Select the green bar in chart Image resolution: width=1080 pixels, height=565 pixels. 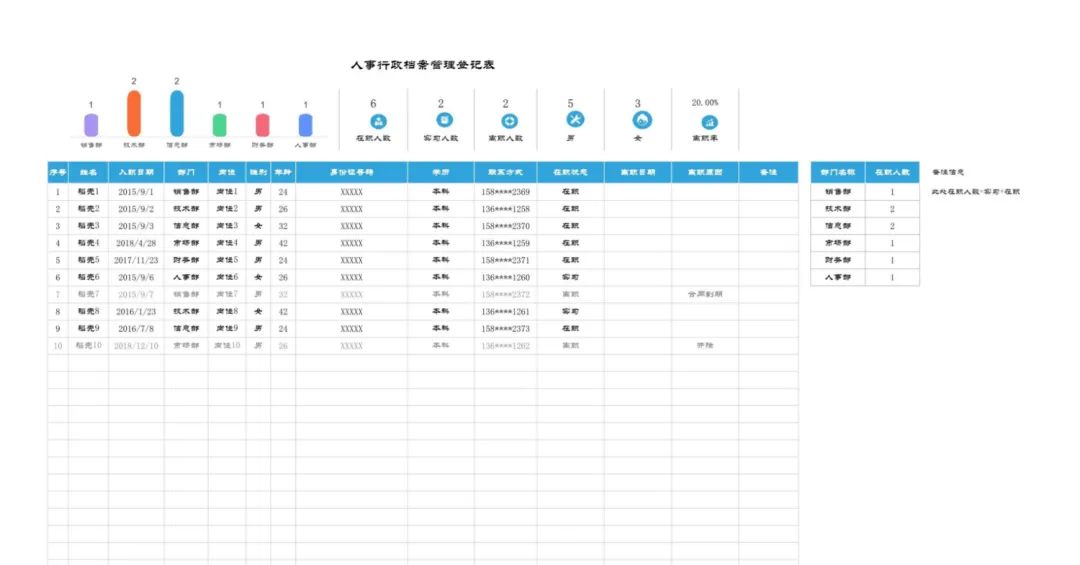[x=220, y=125]
